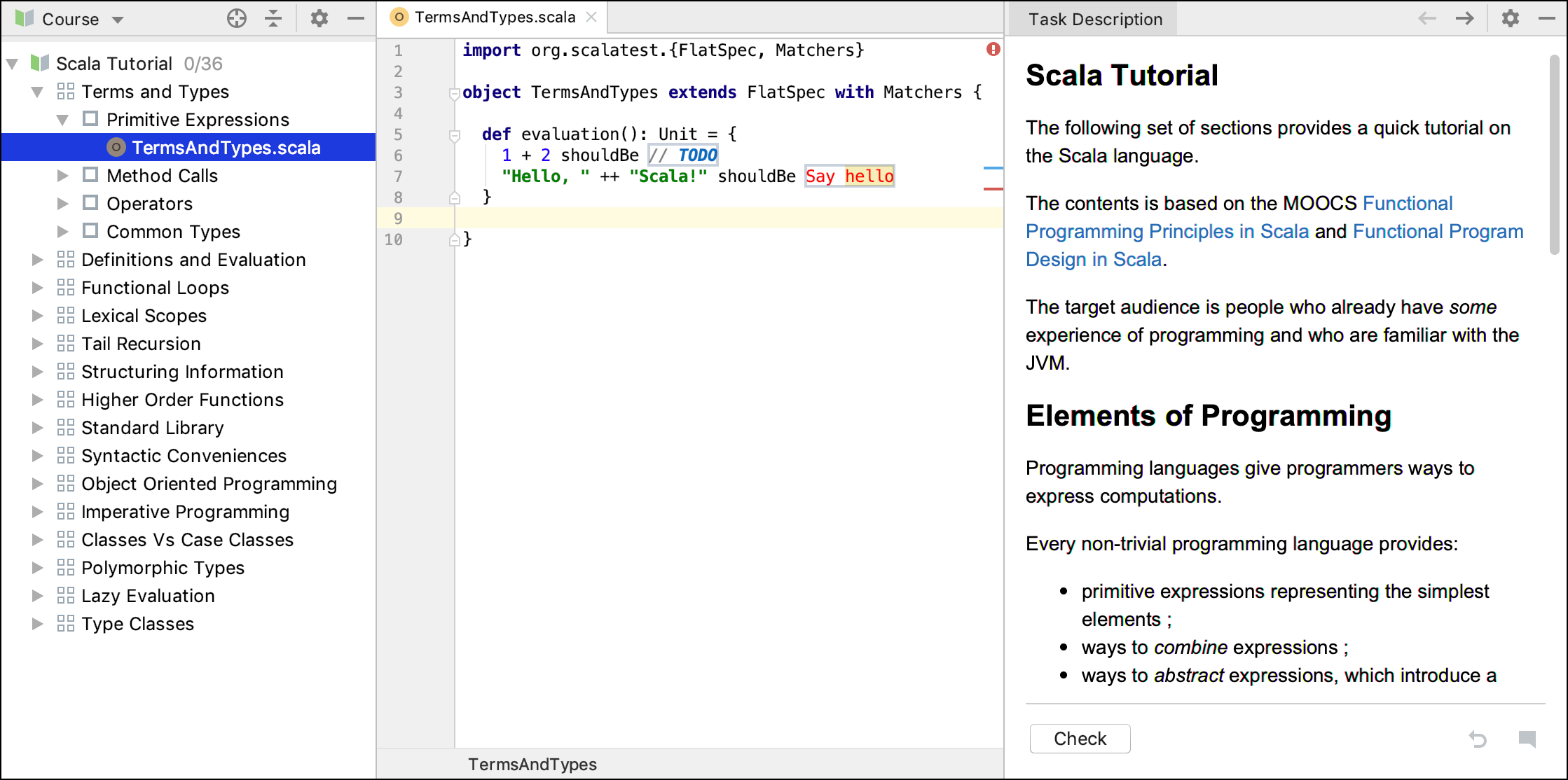Click Structuring Information section grid icon

(66, 371)
